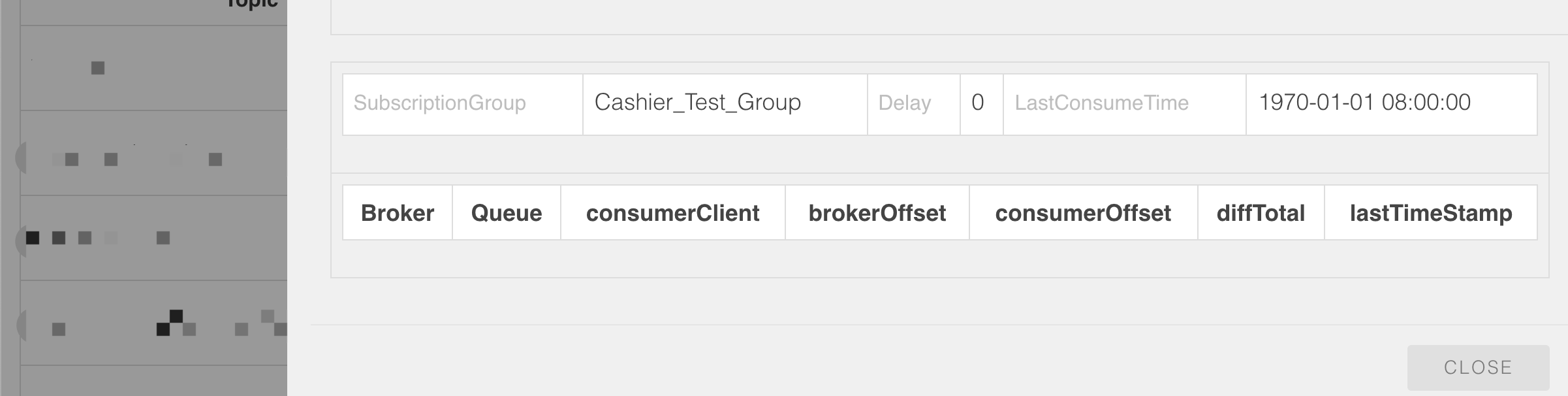Image resolution: width=1568 pixels, height=396 pixels.
Task: Click the brokerOffset column header
Action: click(x=878, y=213)
